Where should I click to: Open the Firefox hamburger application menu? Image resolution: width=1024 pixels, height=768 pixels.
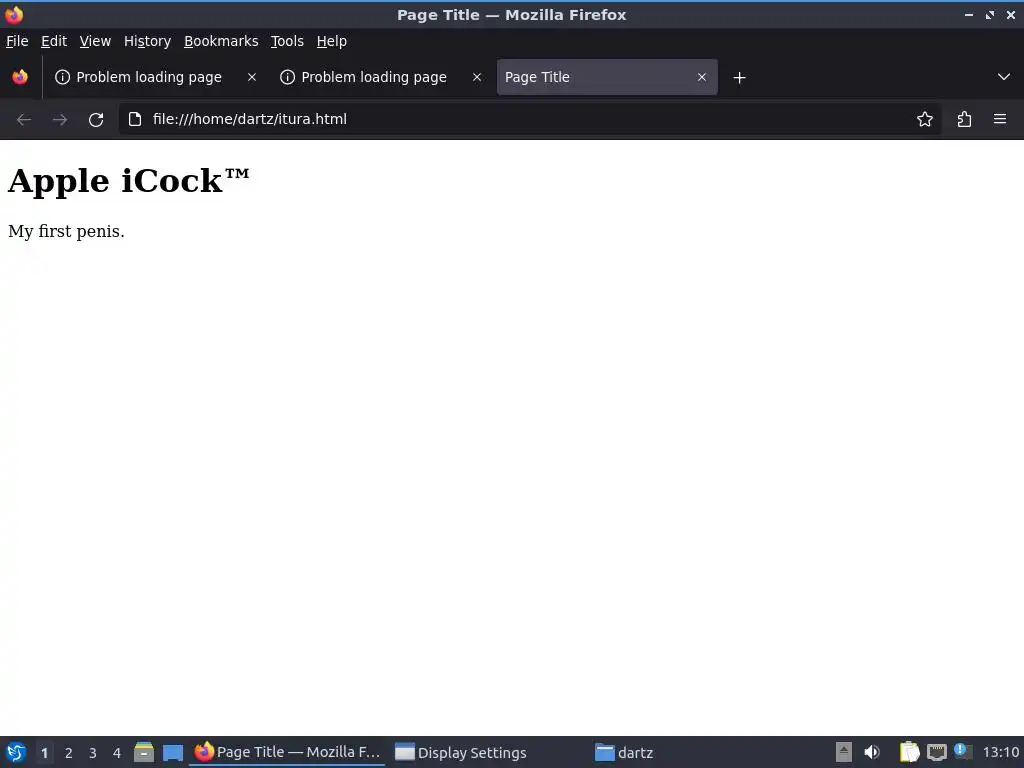[x=1000, y=119]
